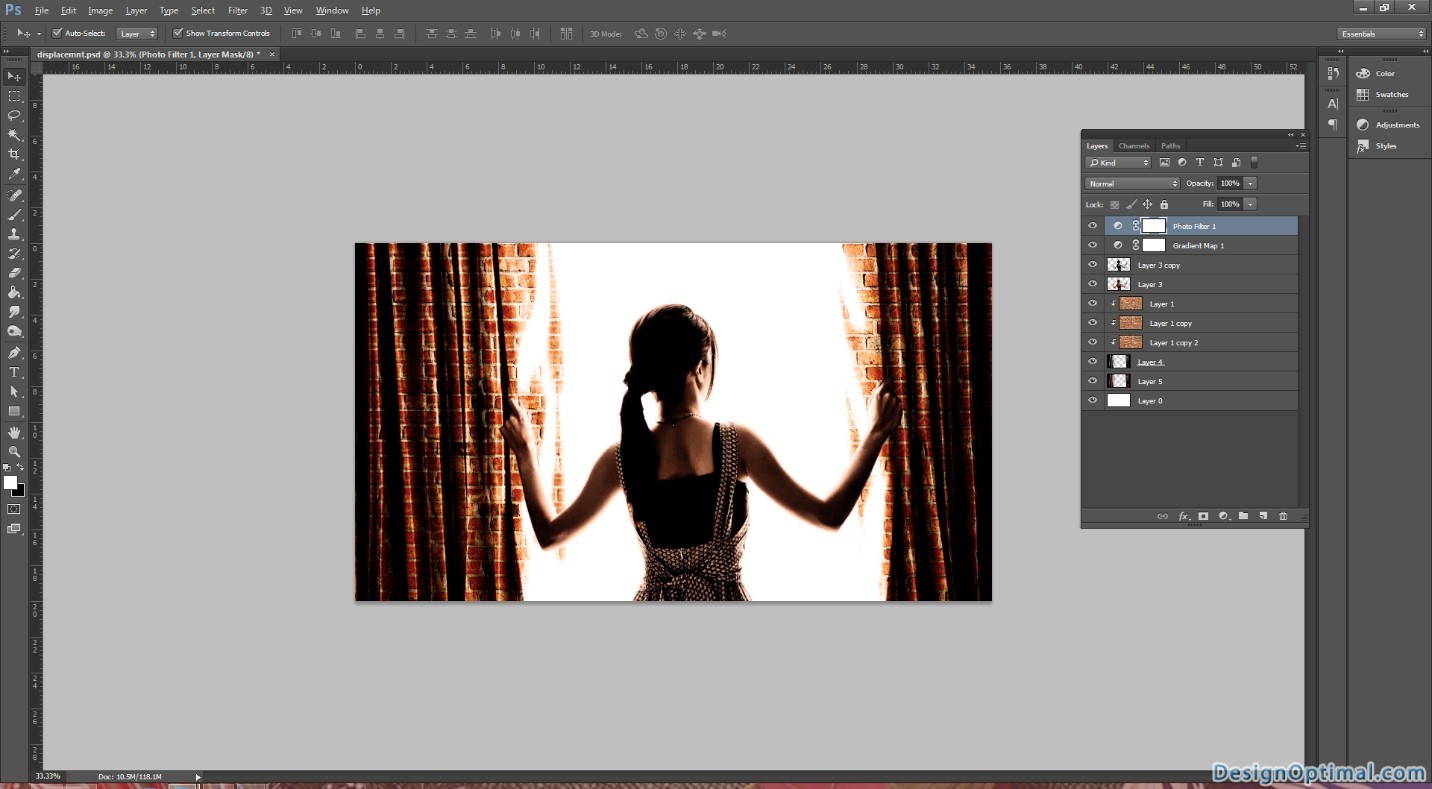1432x789 pixels.
Task: Toggle Show Transform Controls checkbox
Action: pyautogui.click(x=178, y=33)
